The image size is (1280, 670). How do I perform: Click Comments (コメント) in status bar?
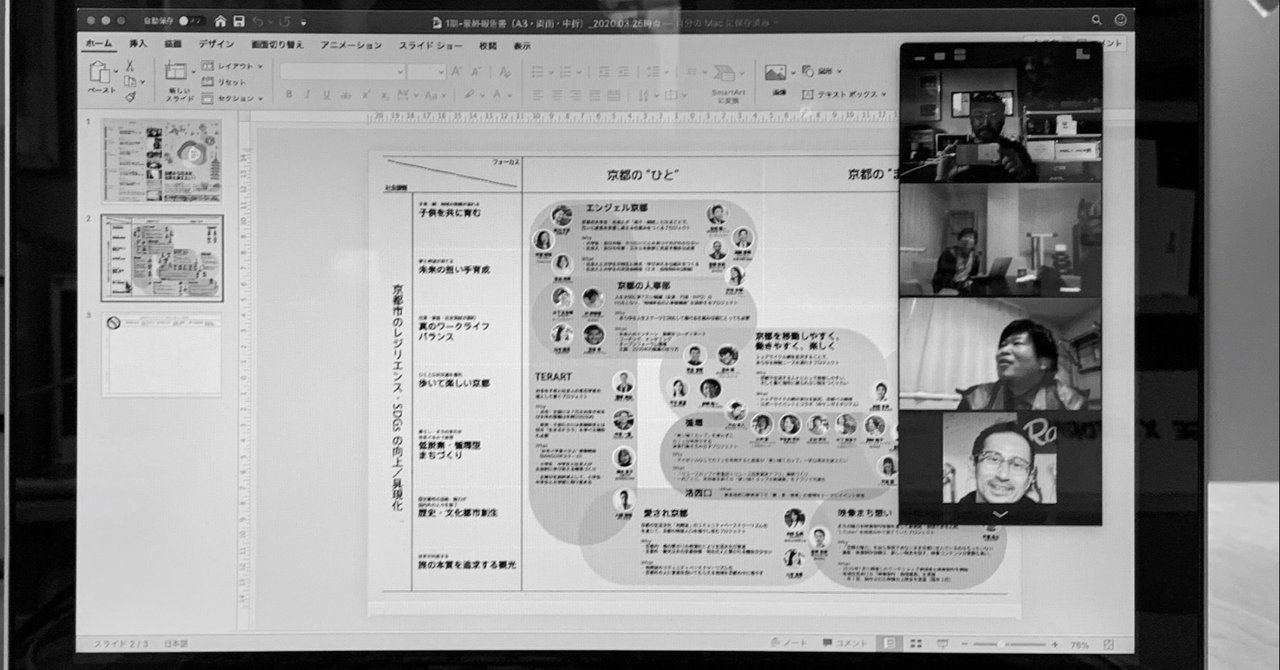click(844, 643)
